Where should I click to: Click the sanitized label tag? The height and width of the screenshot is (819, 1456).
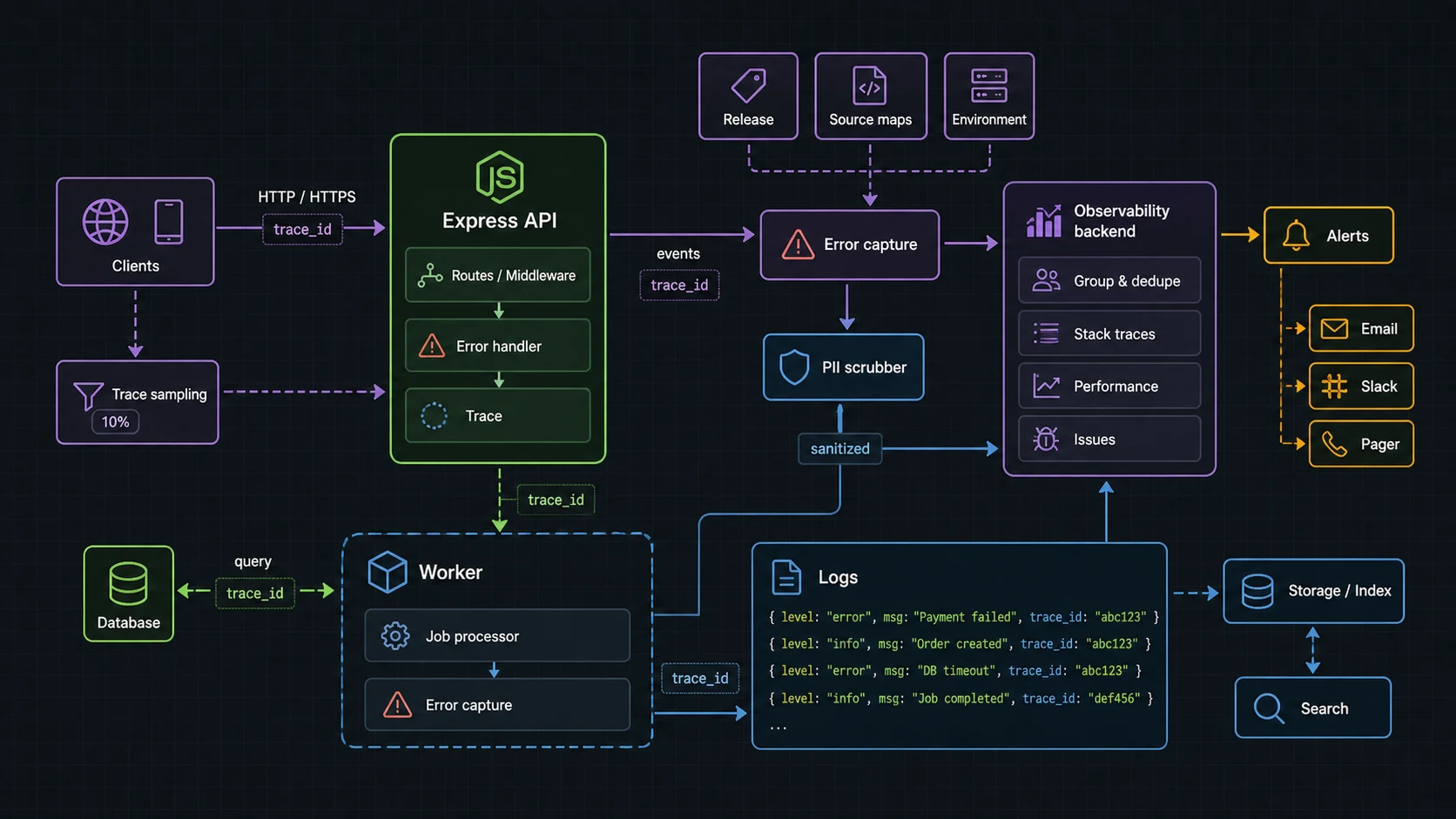click(839, 449)
